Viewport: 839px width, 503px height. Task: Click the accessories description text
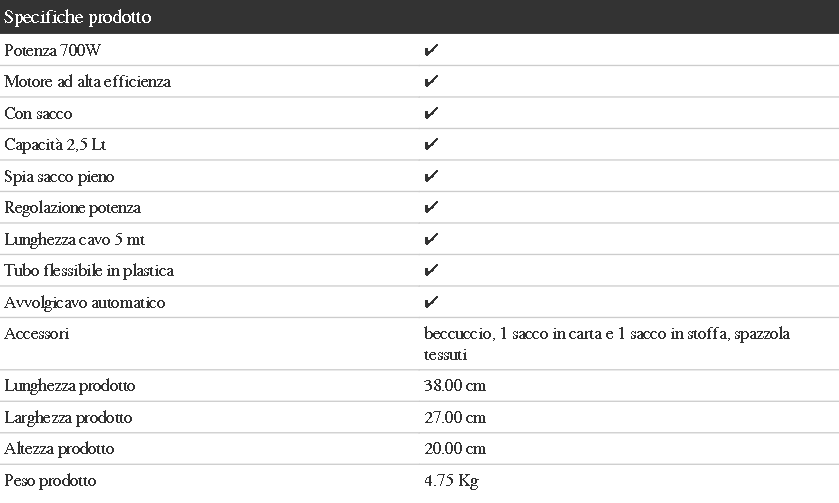coord(607,344)
